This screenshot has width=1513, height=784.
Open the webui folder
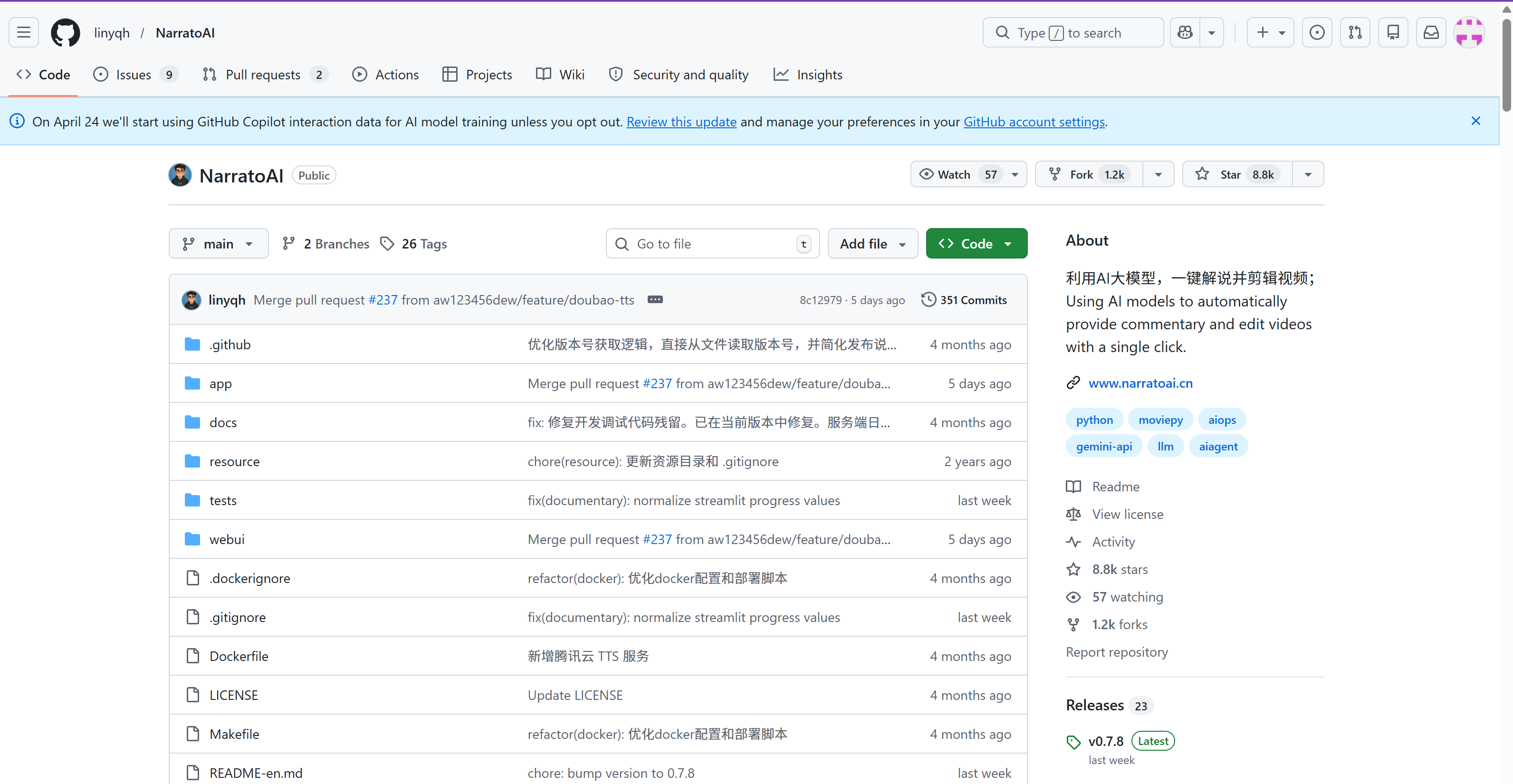pyautogui.click(x=227, y=539)
